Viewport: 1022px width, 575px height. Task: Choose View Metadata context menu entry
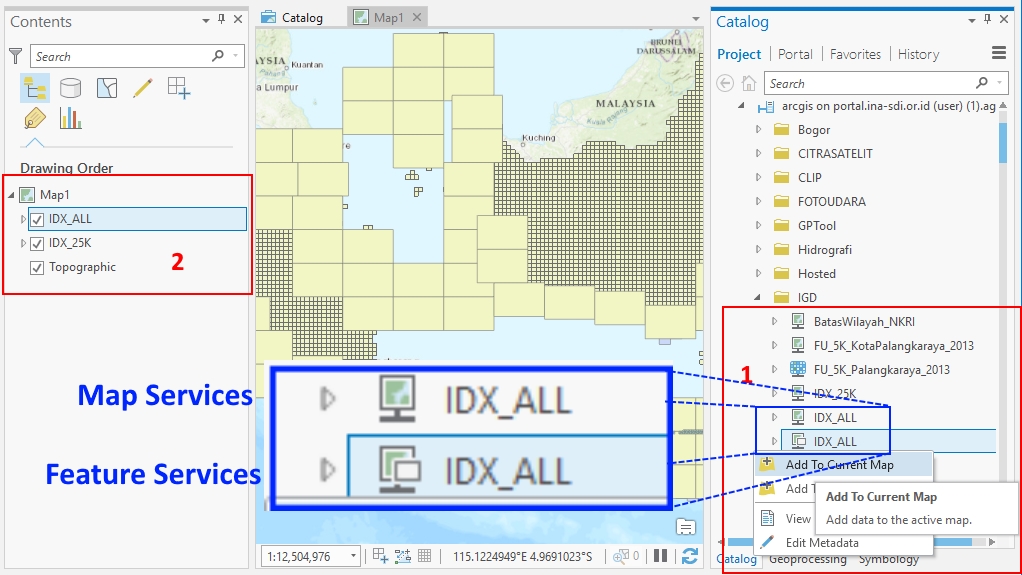pyautogui.click(x=785, y=519)
